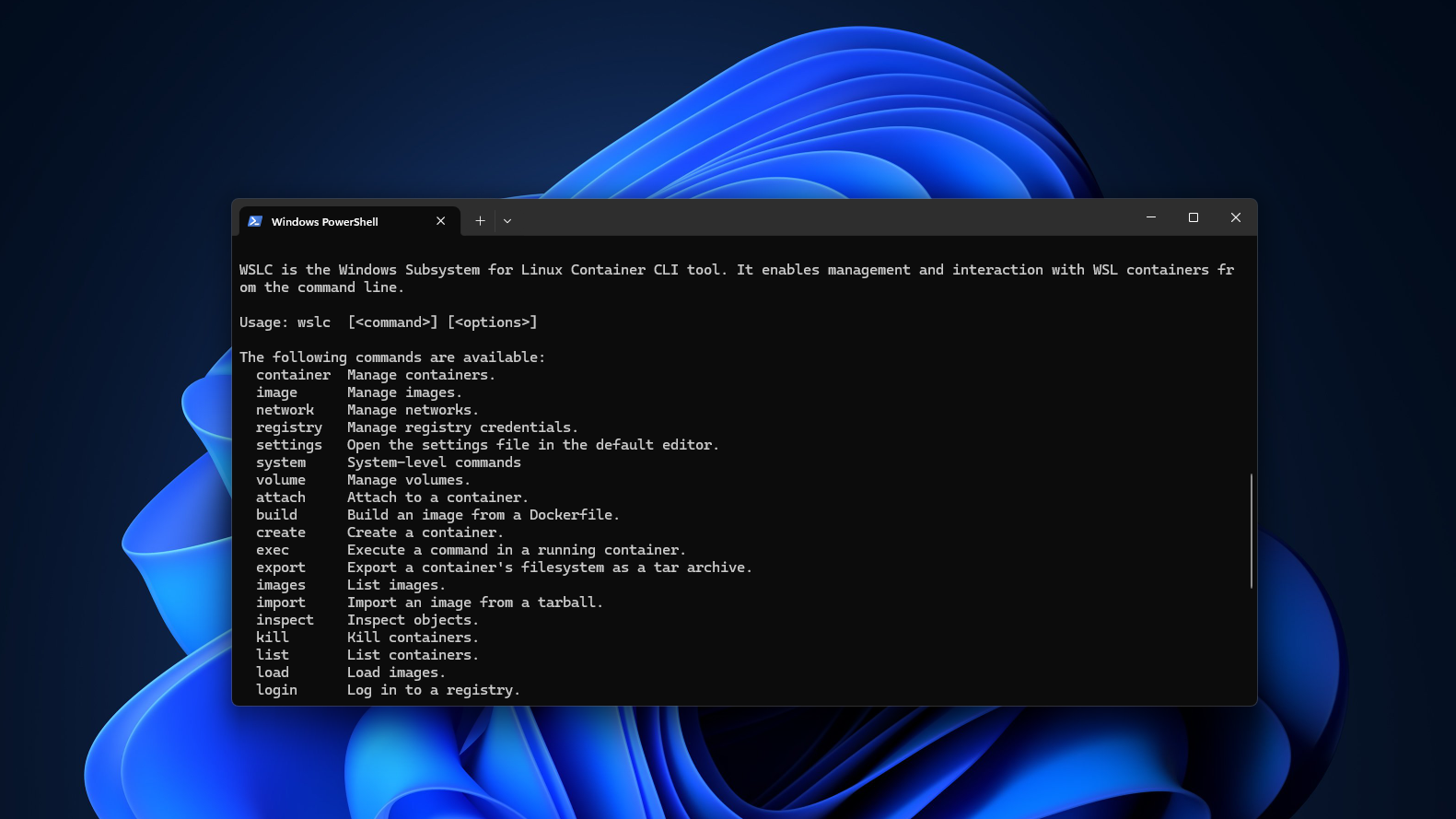The width and height of the screenshot is (1456, 819).
Task: Click the terminal vertical scrollbar thumb
Action: tap(1252, 531)
